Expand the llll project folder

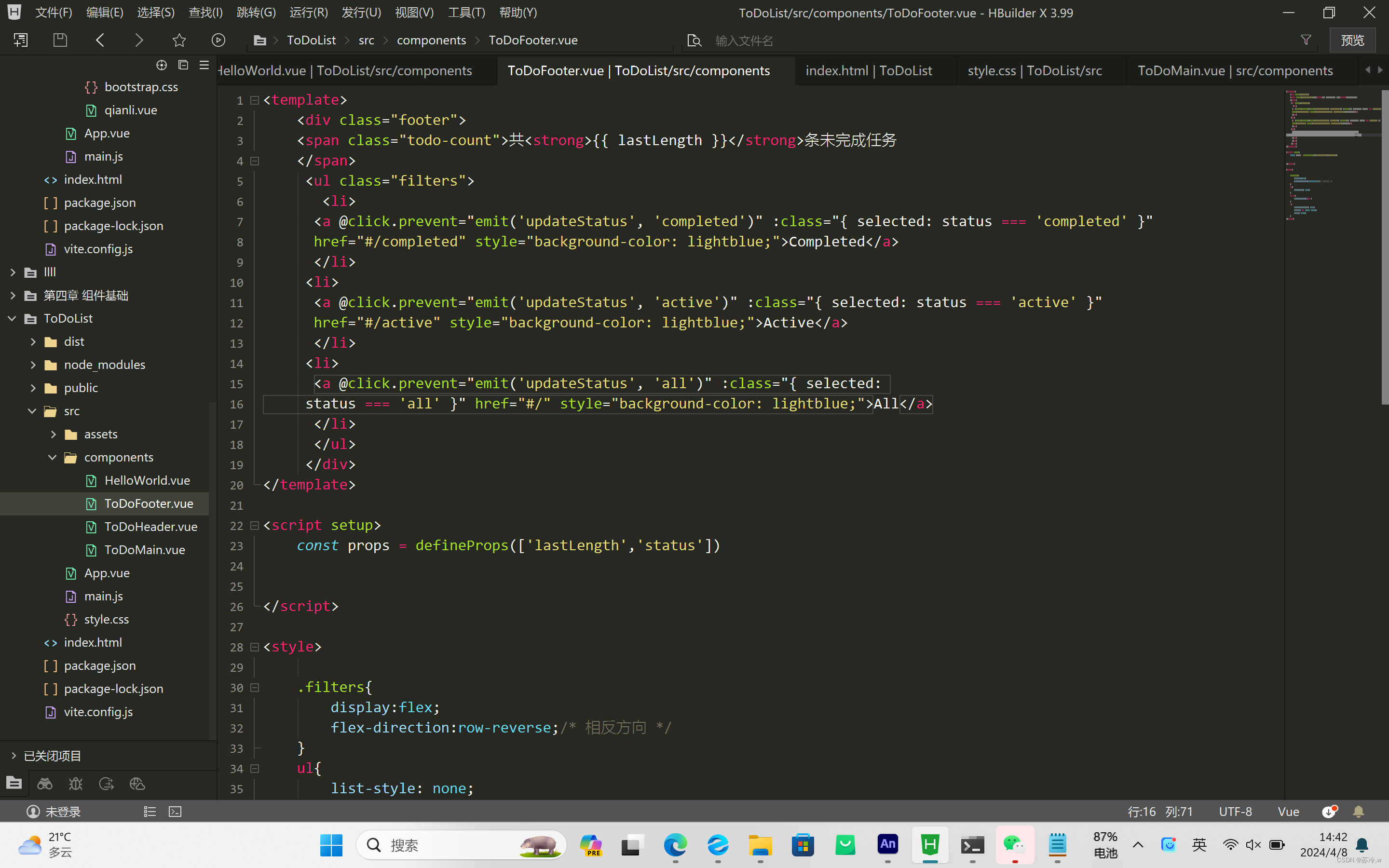[13, 272]
